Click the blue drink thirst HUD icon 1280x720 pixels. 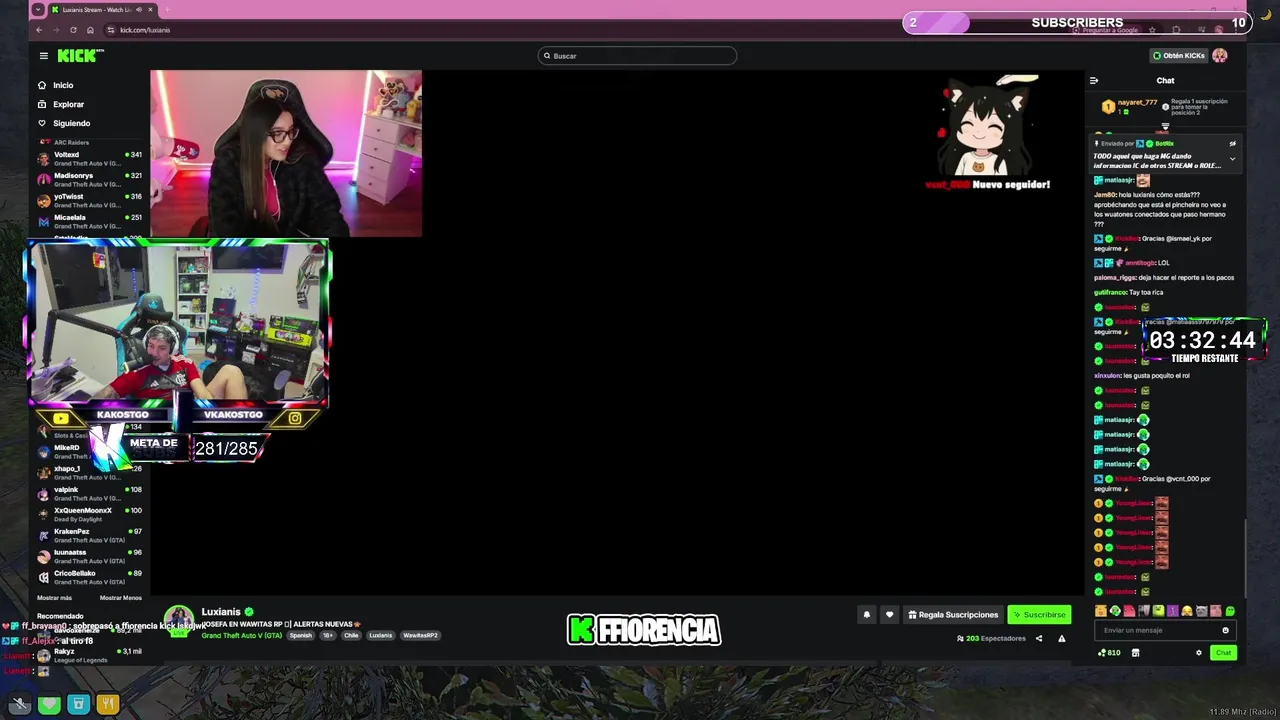pos(78,704)
